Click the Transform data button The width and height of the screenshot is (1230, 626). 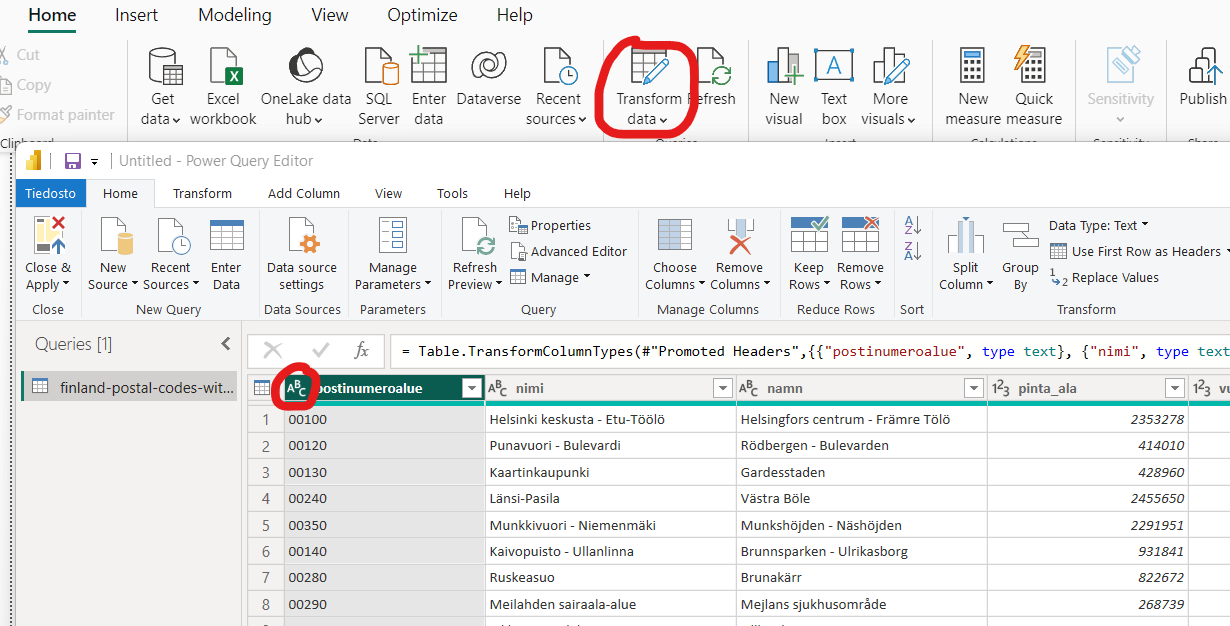(x=648, y=87)
